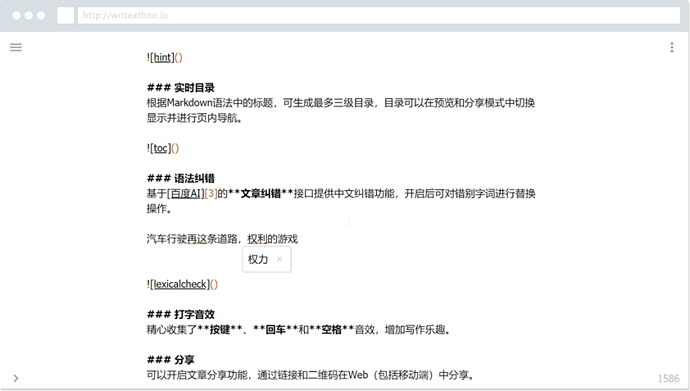Image resolution: width=690 pixels, height=391 pixels.
Task: Click the toc image link text
Action: pos(161,148)
